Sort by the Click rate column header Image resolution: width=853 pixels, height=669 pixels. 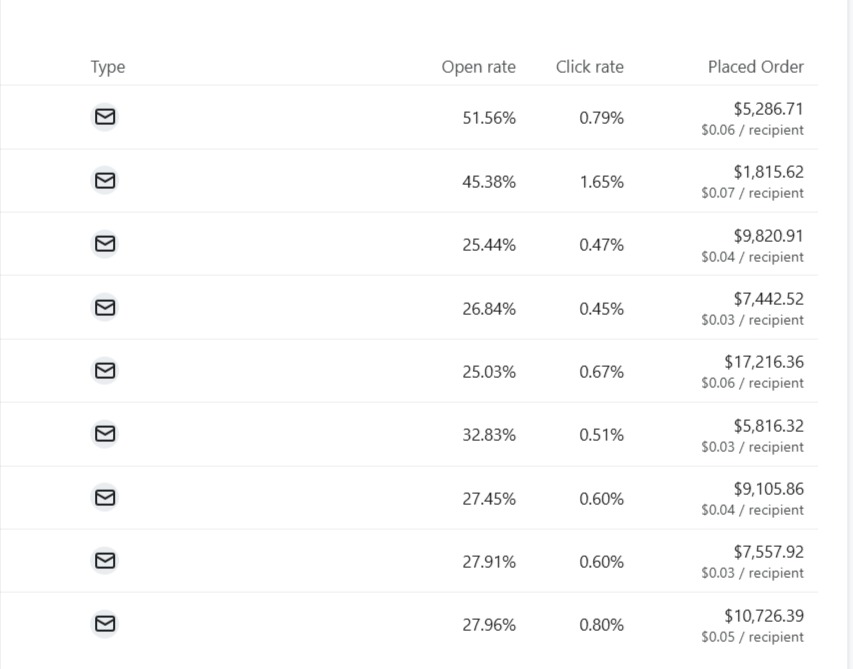click(589, 67)
